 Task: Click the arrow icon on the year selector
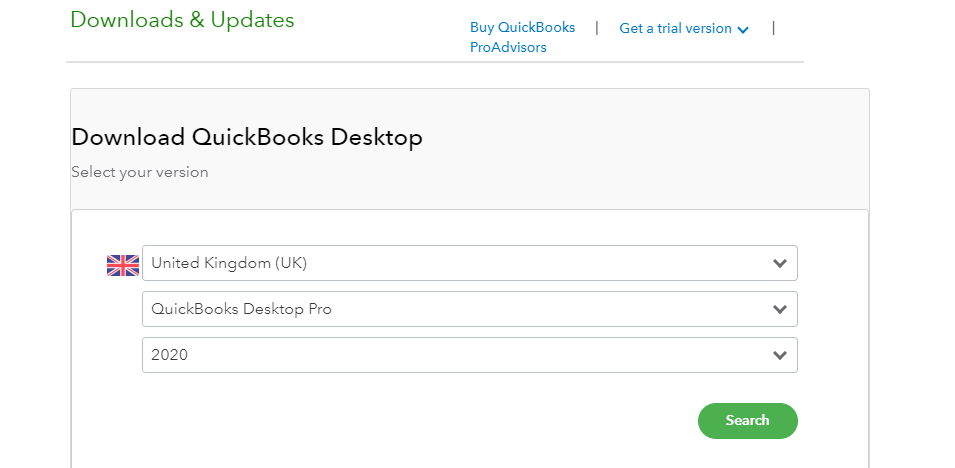[780, 355]
